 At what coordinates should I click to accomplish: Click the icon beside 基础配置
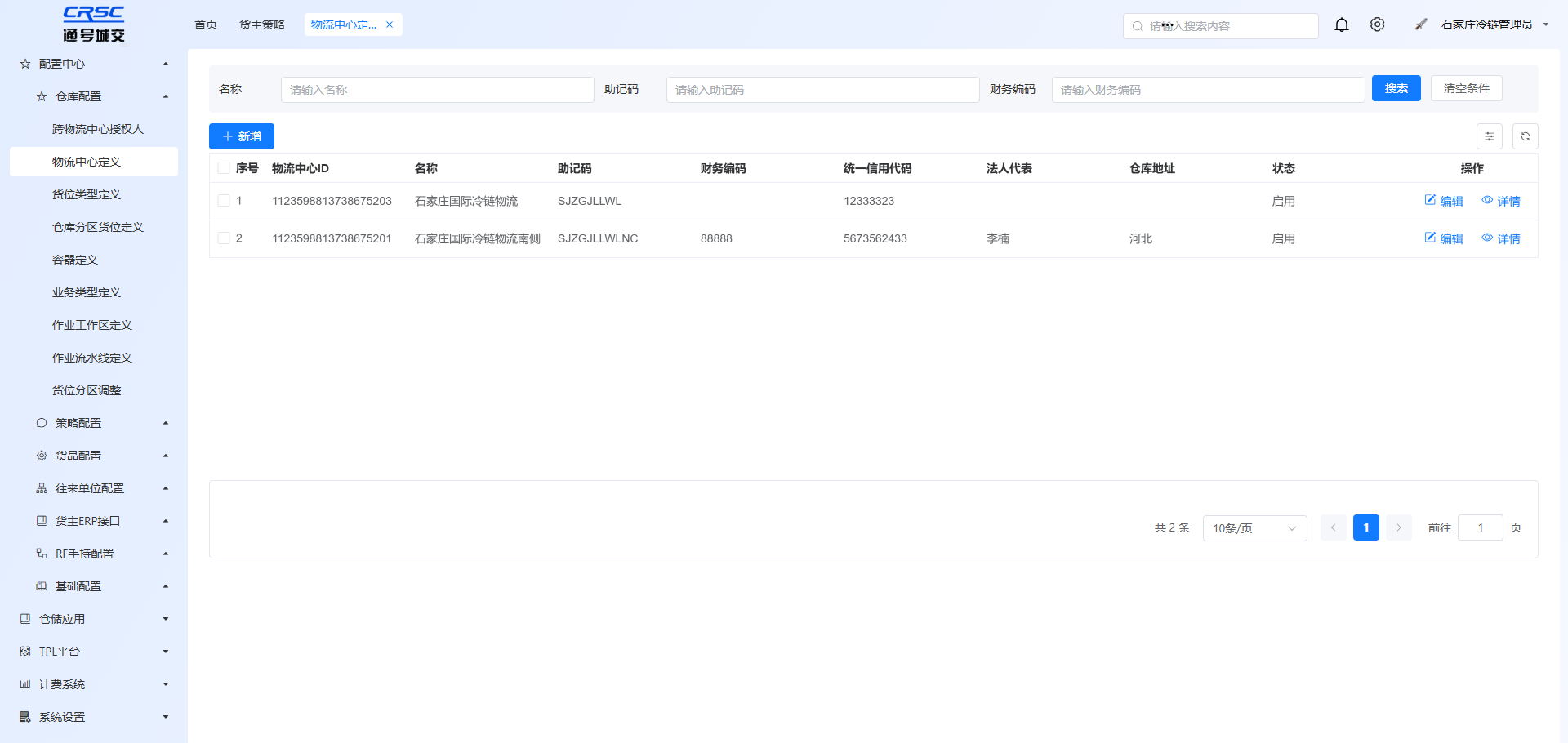click(42, 586)
